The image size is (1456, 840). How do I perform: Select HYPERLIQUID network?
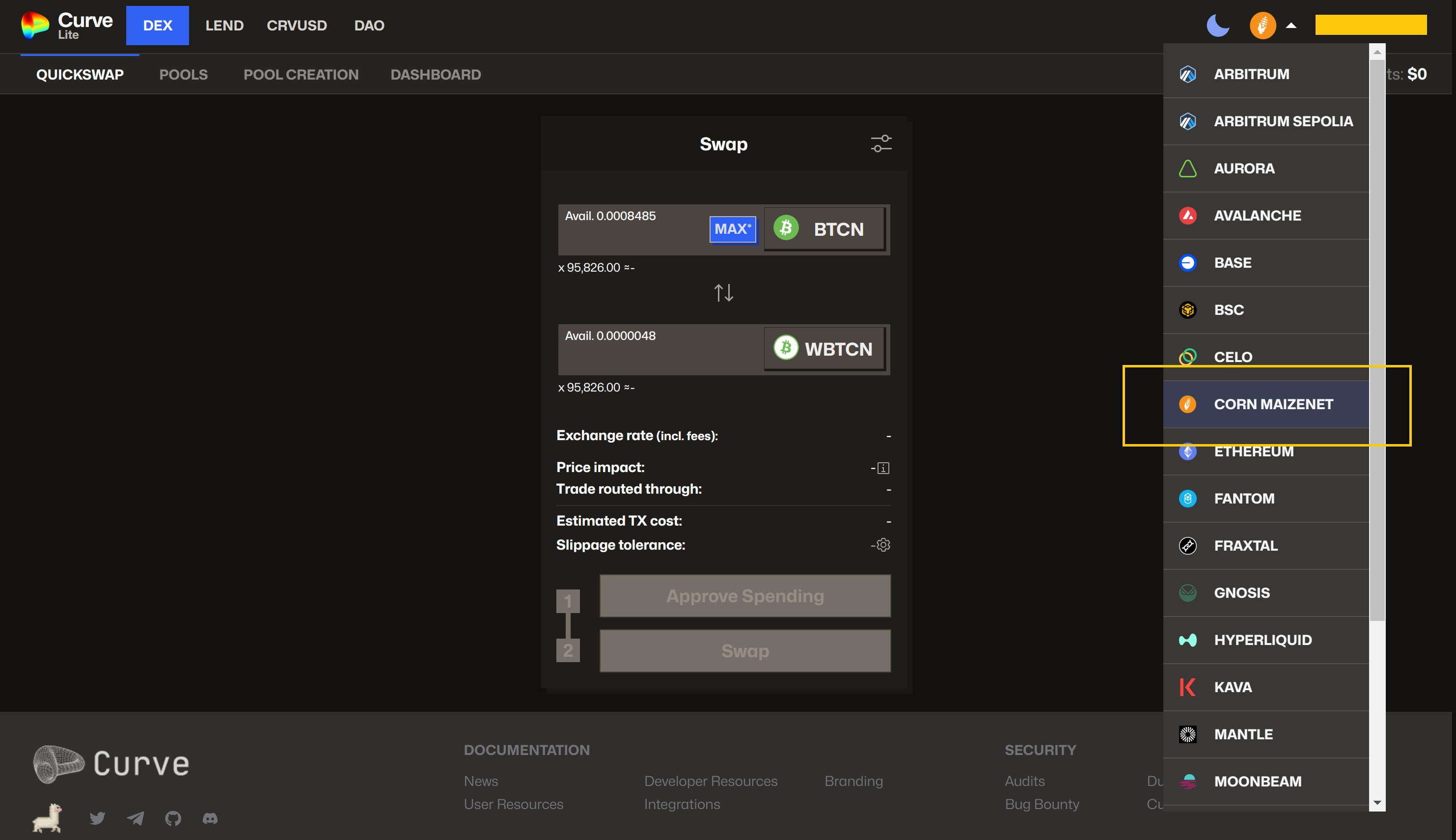point(1265,641)
